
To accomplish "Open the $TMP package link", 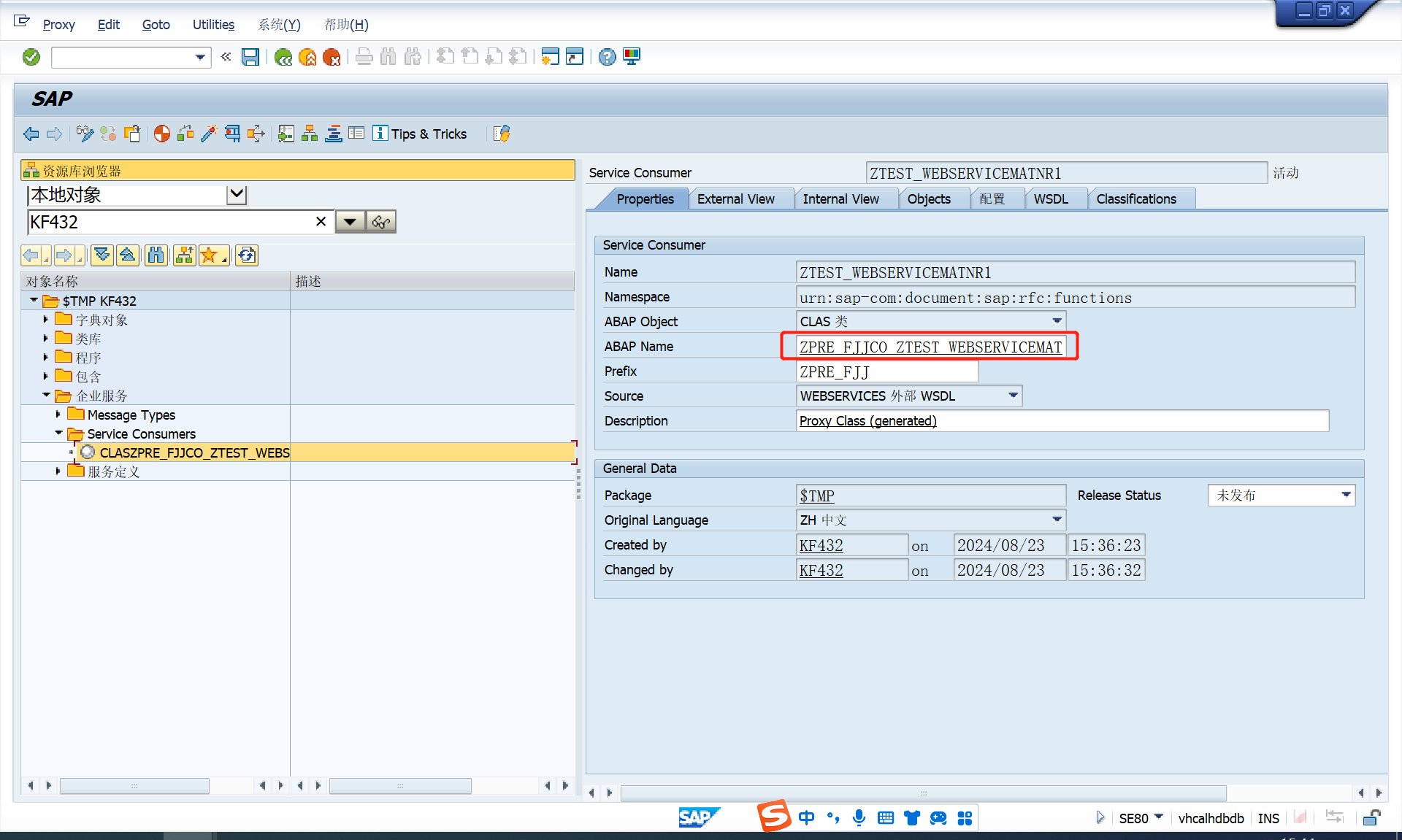I will click(x=816, y=496).
